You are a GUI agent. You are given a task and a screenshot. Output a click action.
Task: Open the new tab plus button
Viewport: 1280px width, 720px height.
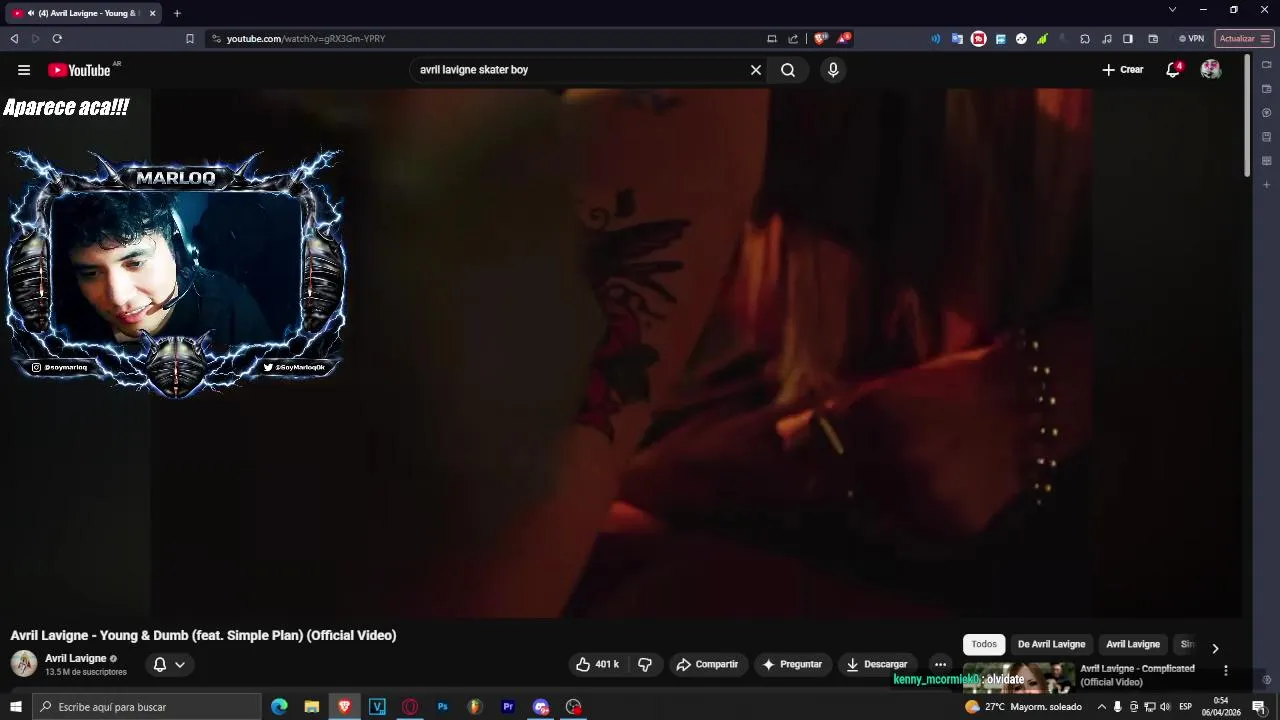tap(177, 13)
